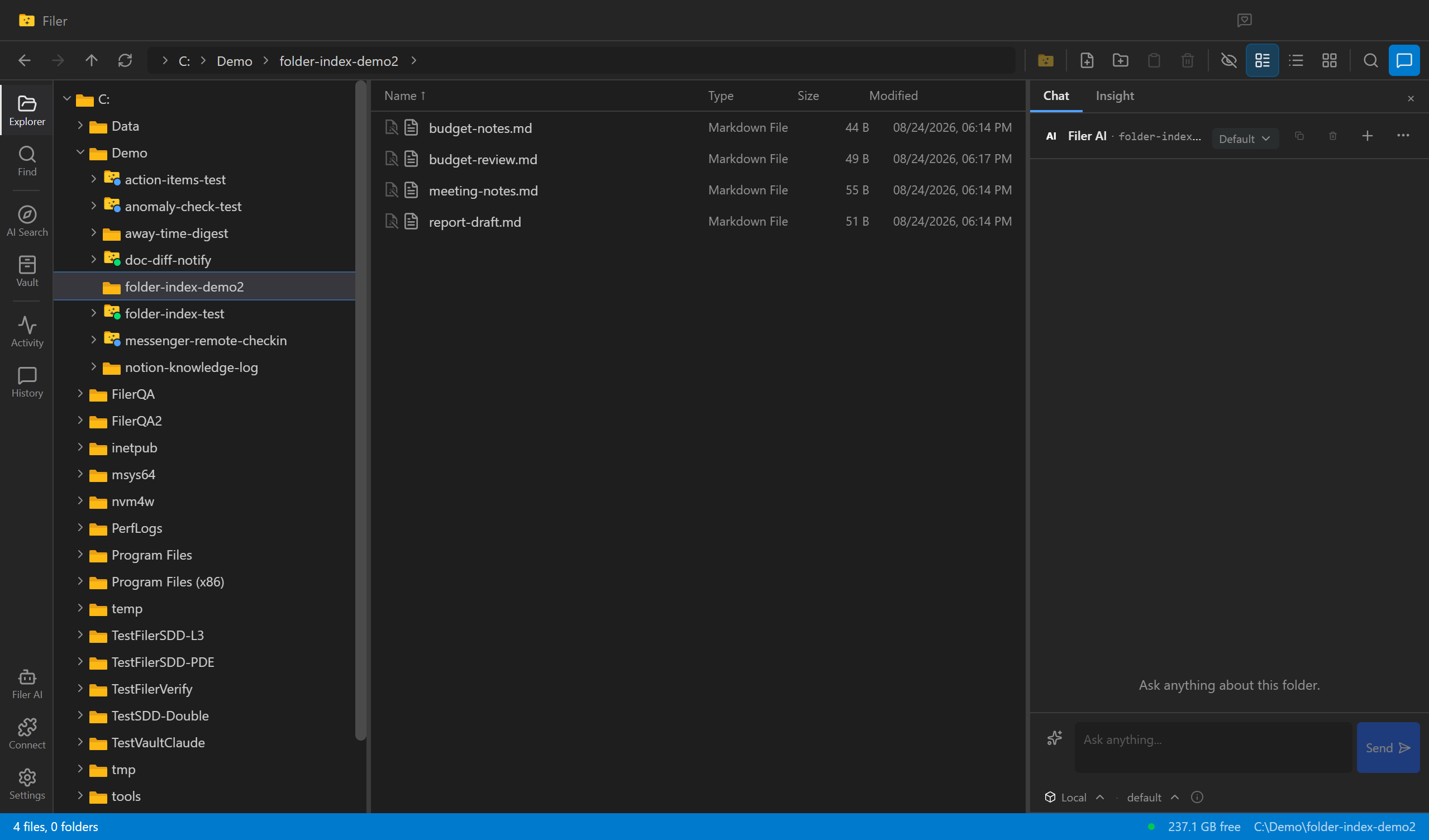Click the AI folder icon in toolbar
Viewport: 1429px width, 840px height.
tap(1046, 61)
